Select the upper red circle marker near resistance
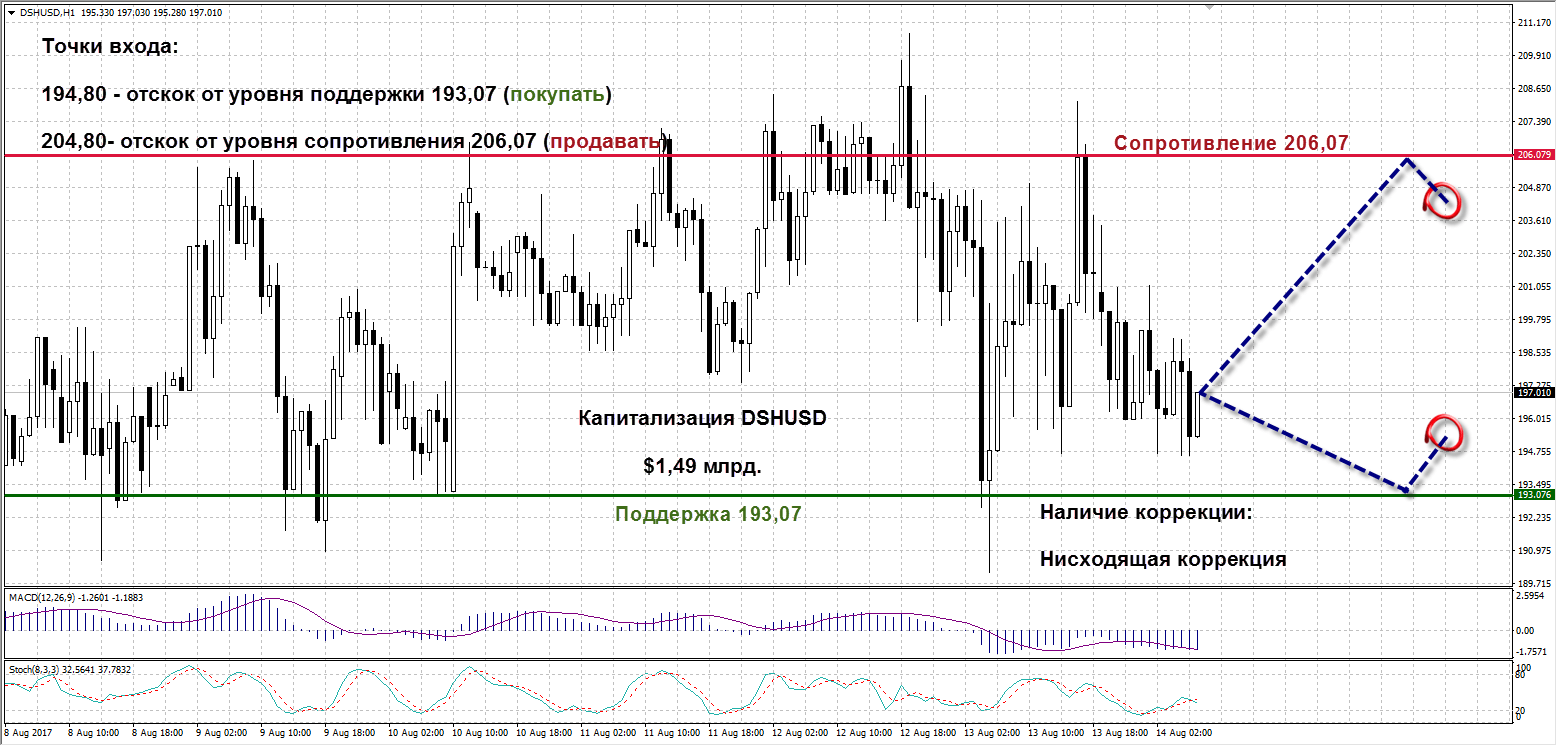The height and width of the screenshot is (746, 1557). pyautogui.click(x=1446, y=201)
